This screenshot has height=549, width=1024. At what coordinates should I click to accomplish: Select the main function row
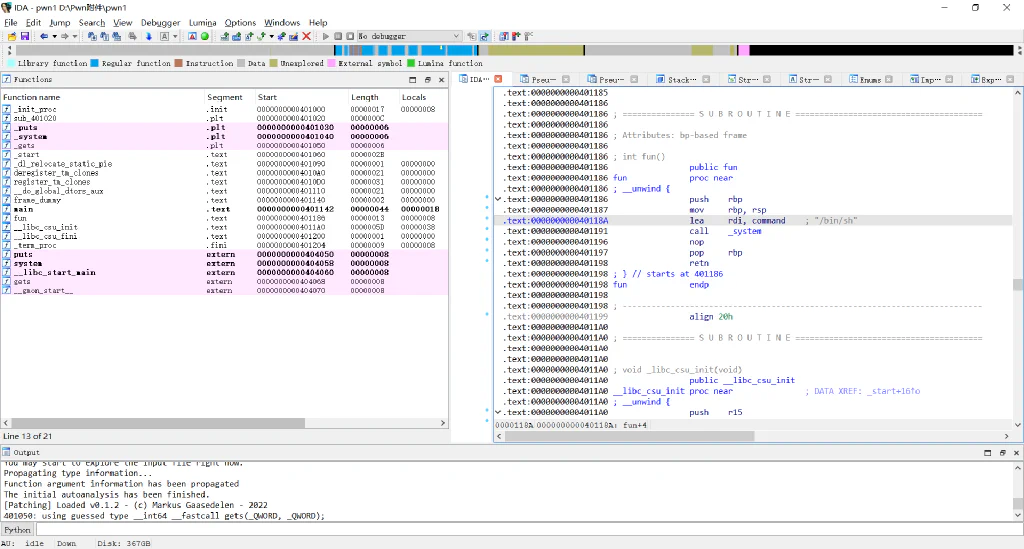pyautogui.click(x=225, y=209)
